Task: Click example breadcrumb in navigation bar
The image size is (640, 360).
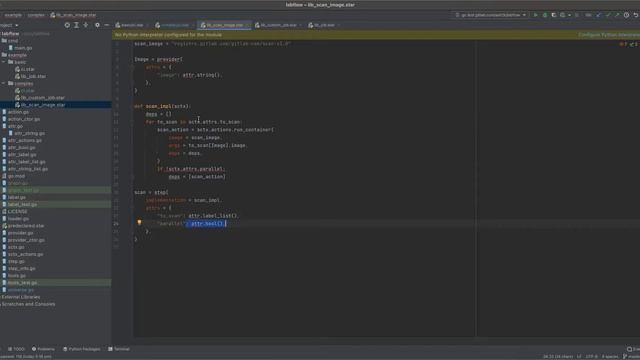Action: pos(13,15)
